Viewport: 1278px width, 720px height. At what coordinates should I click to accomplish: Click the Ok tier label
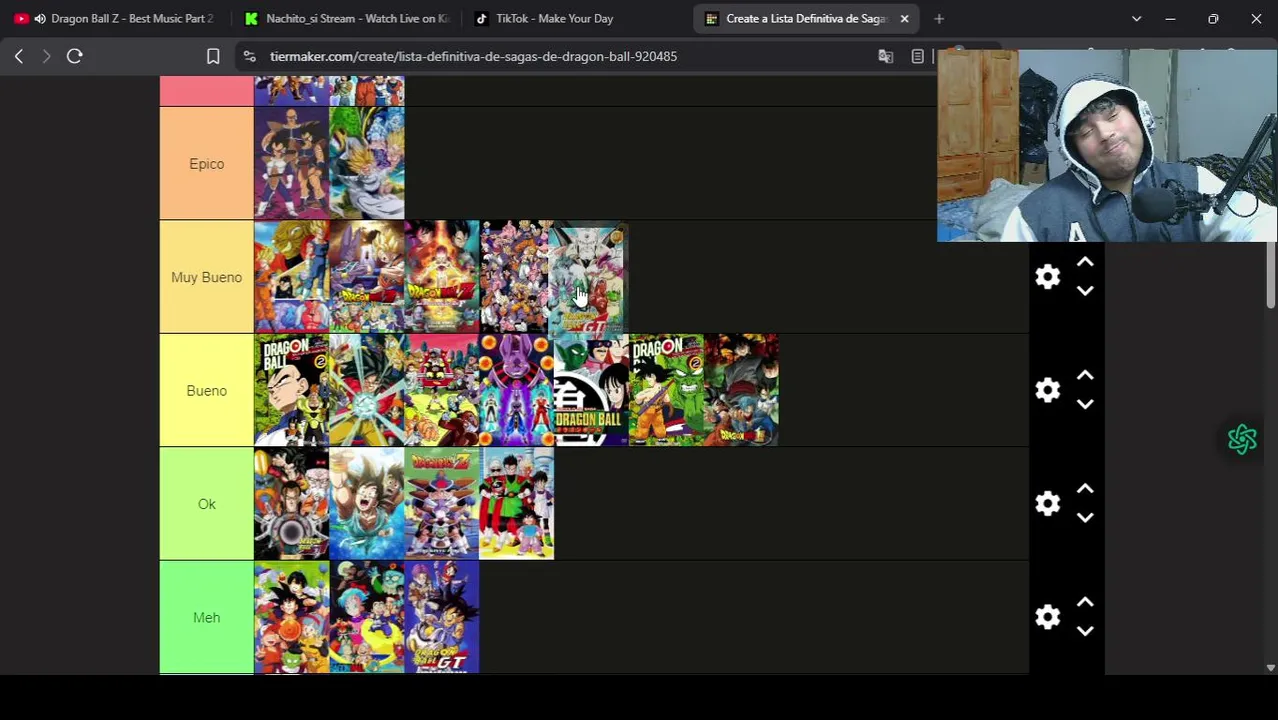(207, 504)
